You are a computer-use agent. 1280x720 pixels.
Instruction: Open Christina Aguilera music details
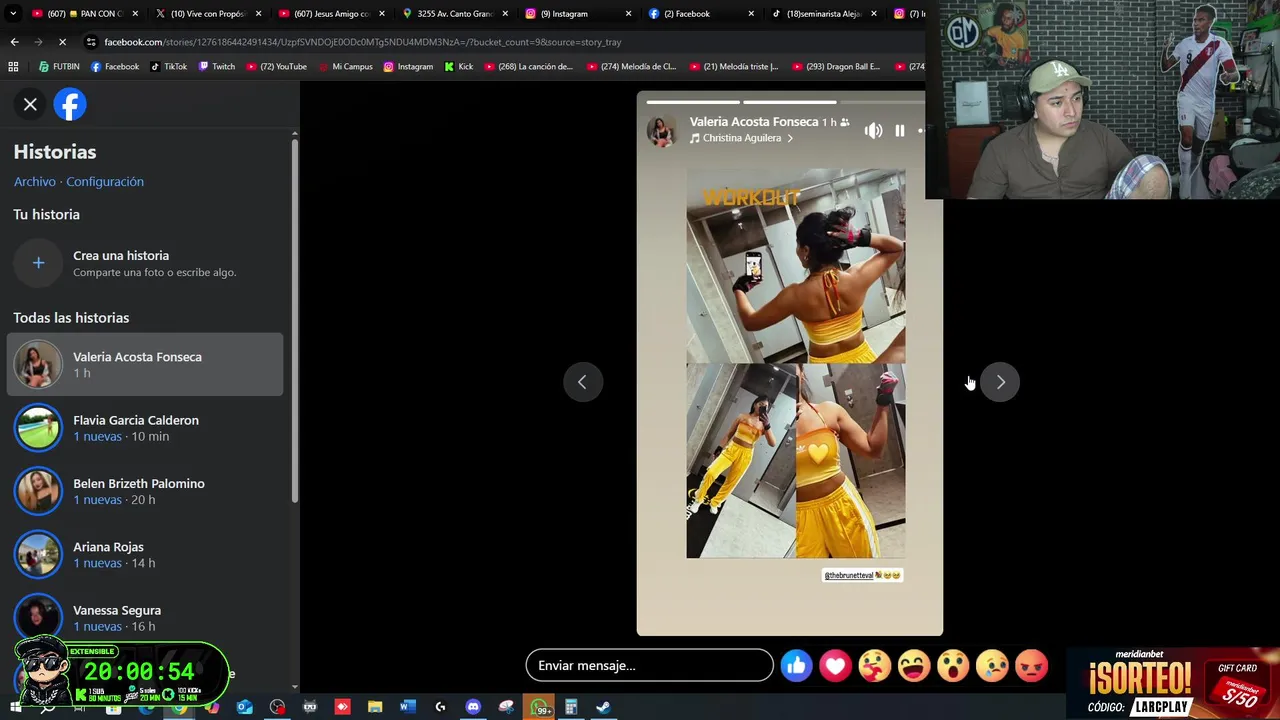[741, 138]
